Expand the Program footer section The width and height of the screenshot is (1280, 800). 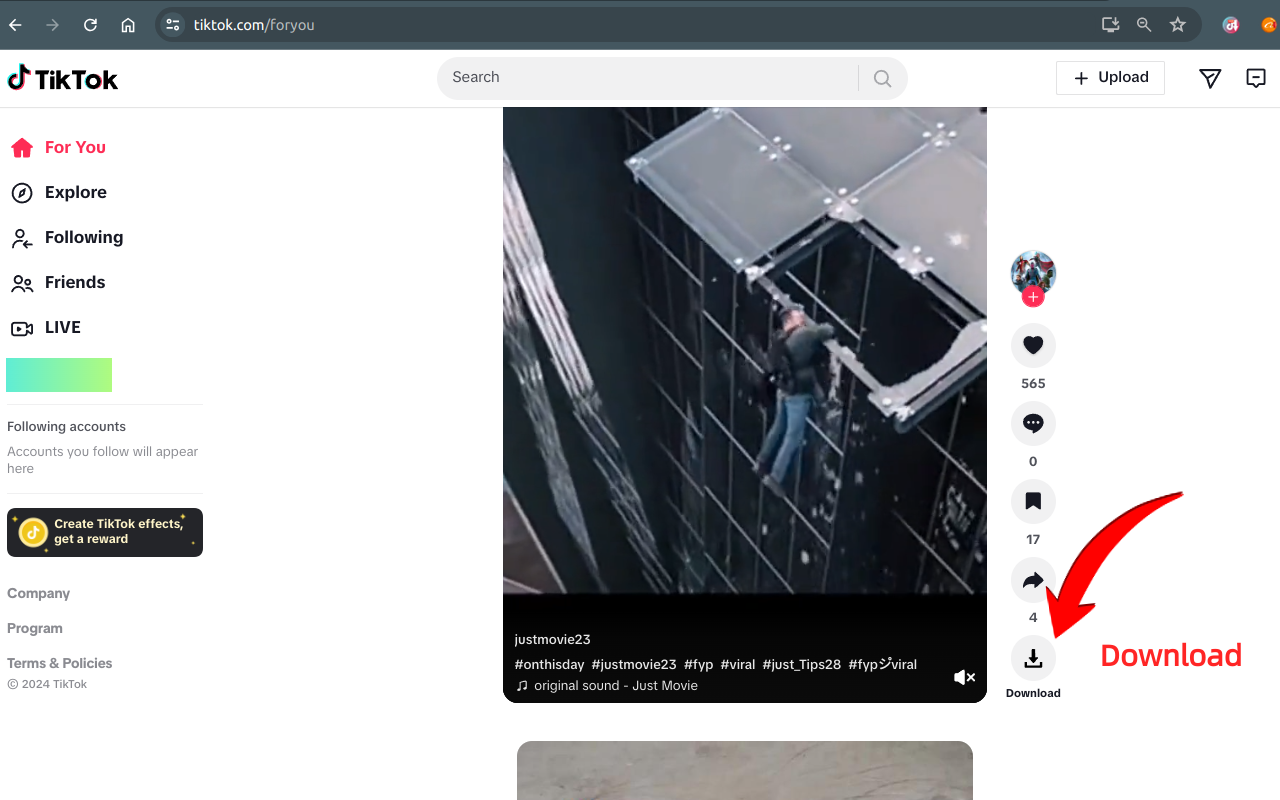(x=35, y=628)
